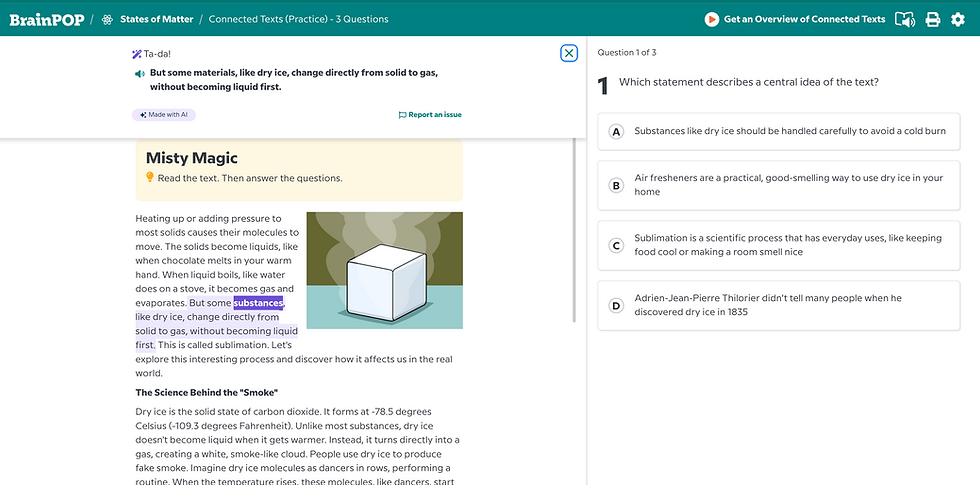Viewport: 980px width, 485px height.
Task: Click the lightbulb instruction icon
Action: point(150,178)
